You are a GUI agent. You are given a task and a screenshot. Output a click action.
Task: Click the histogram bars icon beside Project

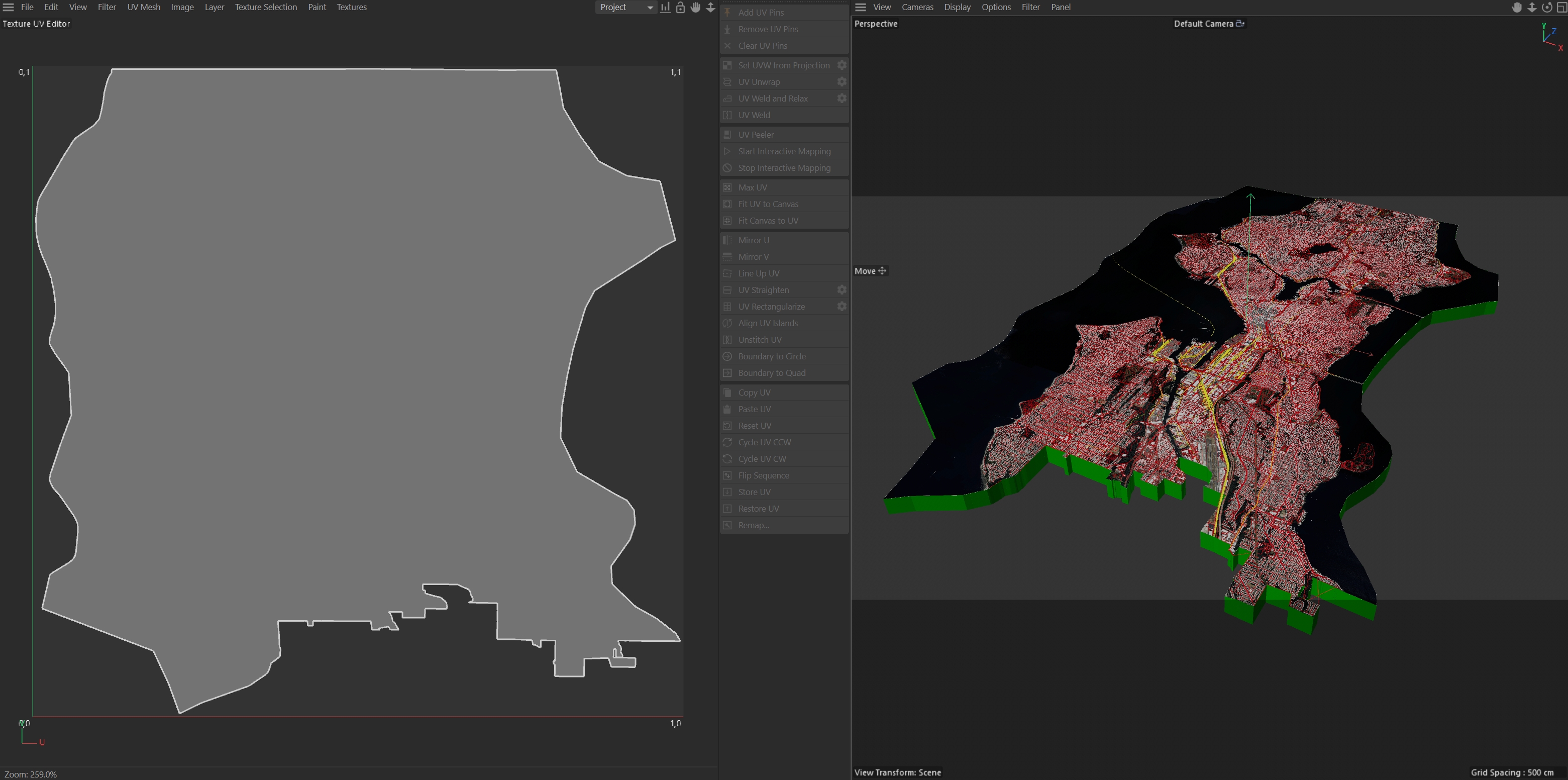pyautogui.click(x=665, y=8)
